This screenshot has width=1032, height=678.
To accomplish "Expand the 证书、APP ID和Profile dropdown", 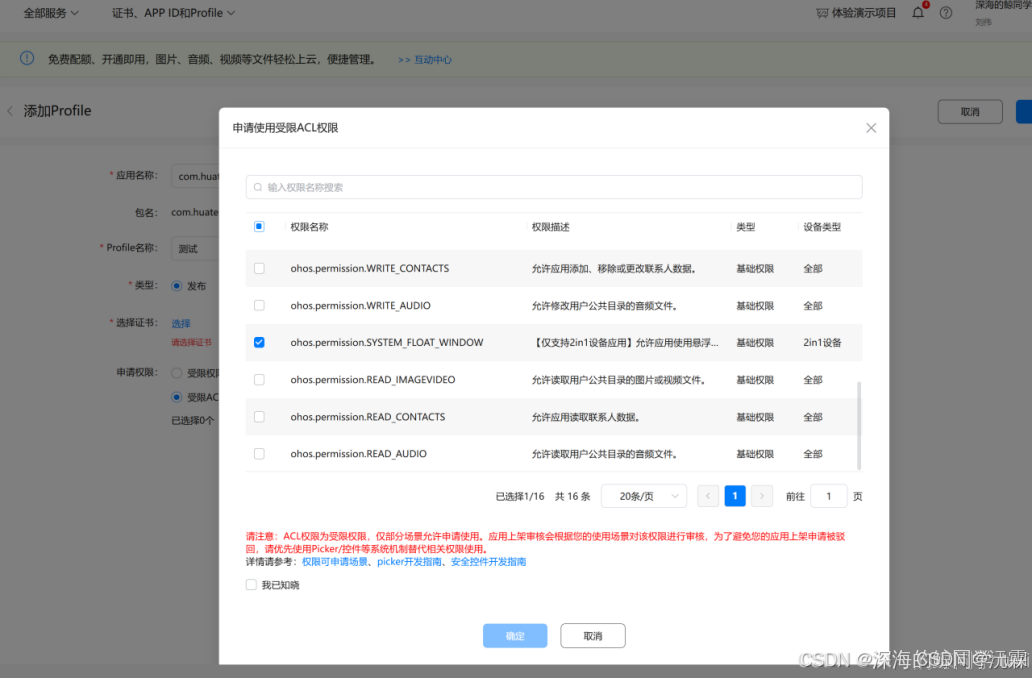I will (174, 13).
